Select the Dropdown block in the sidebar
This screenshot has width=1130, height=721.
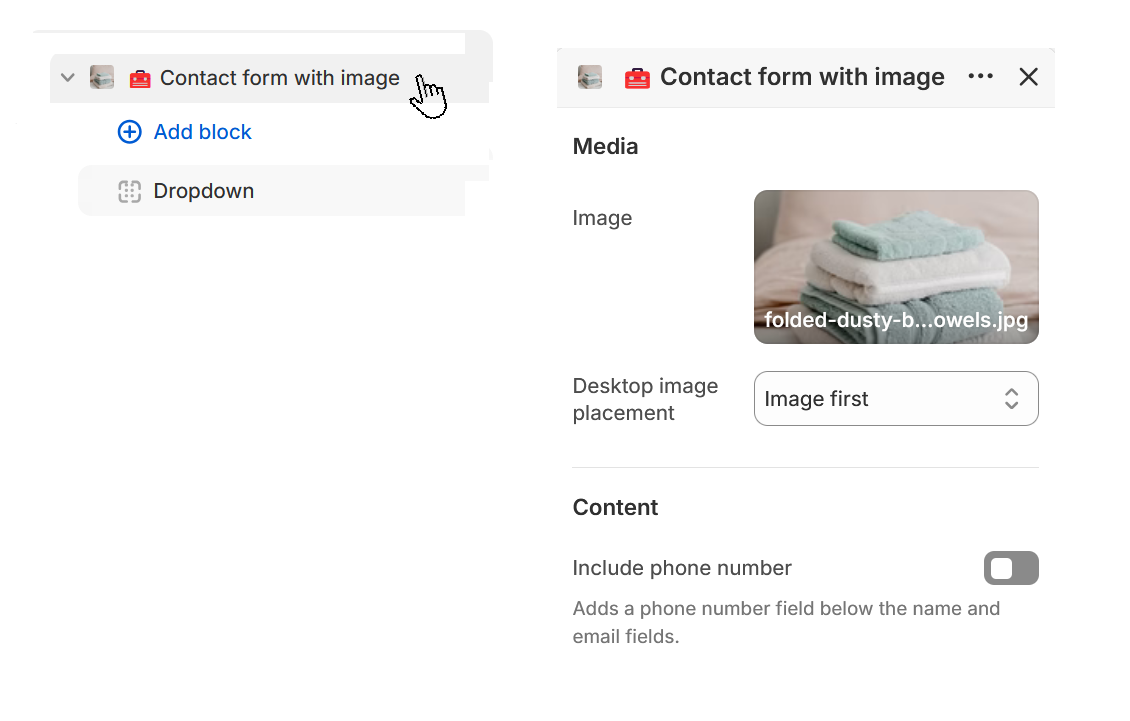point(203,191)
